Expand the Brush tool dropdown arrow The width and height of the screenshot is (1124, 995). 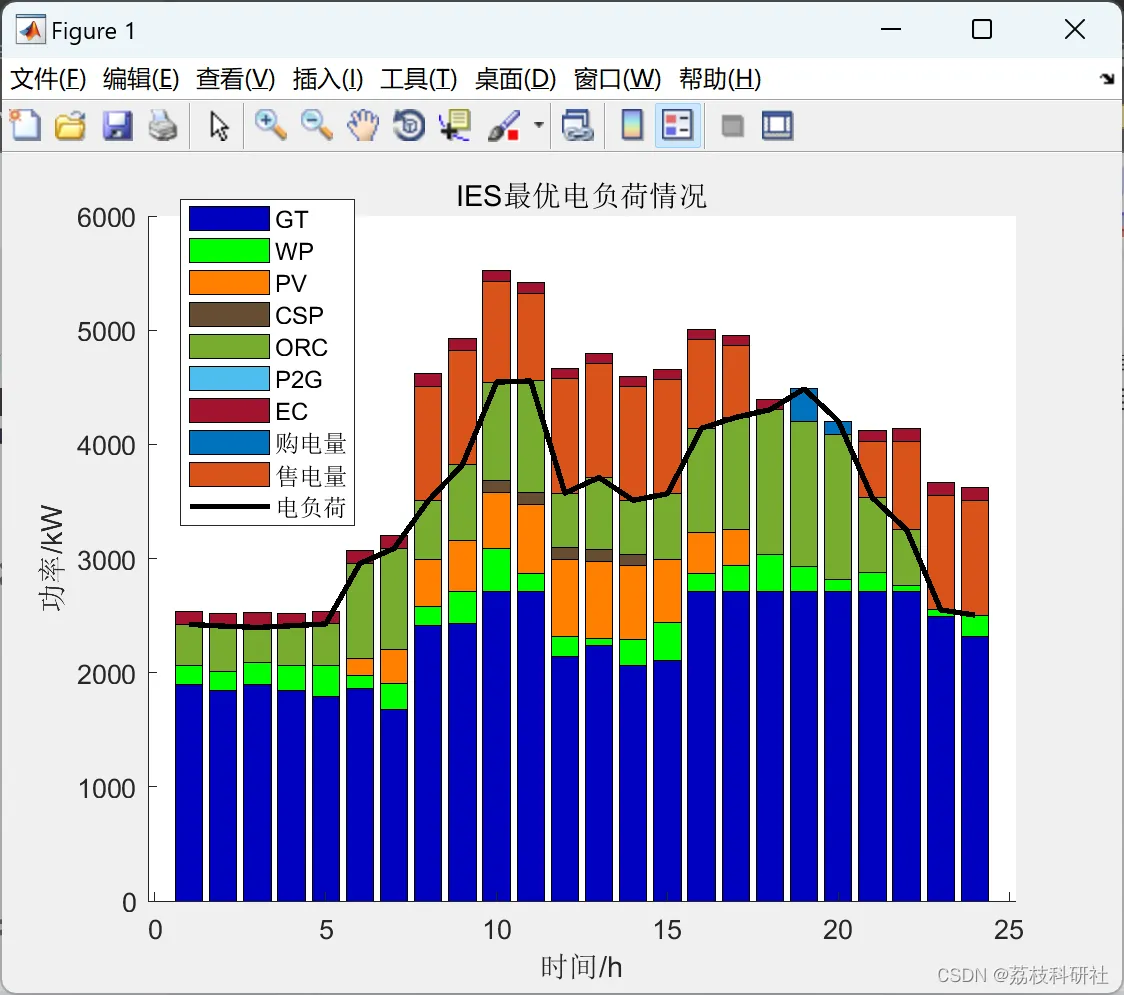pos(539,125)
